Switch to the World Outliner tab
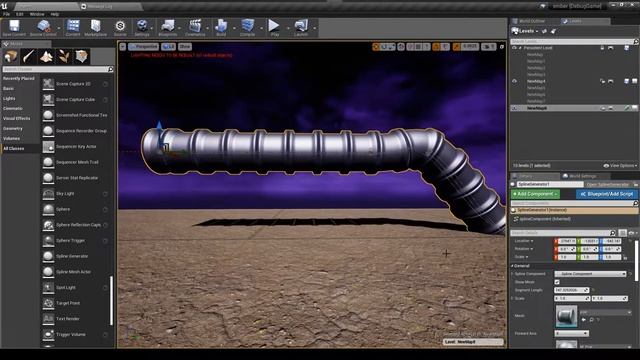640x360 pixels. (x=532, y=21)
